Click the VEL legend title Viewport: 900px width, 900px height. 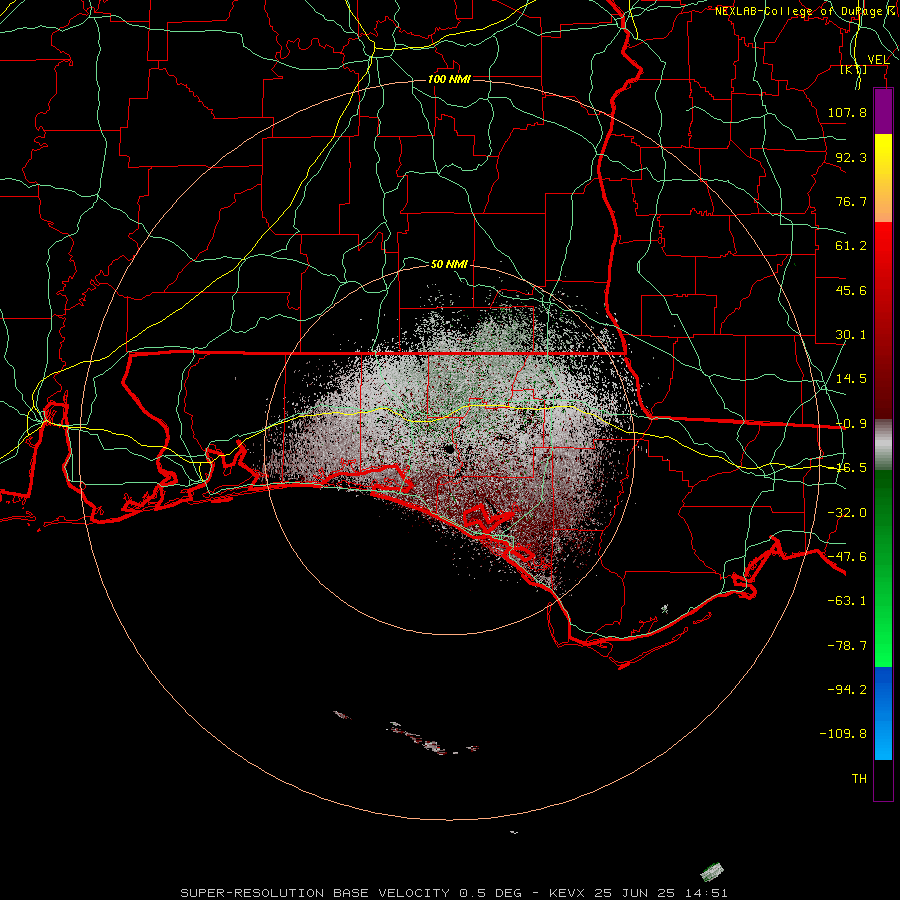coord(878,60)
